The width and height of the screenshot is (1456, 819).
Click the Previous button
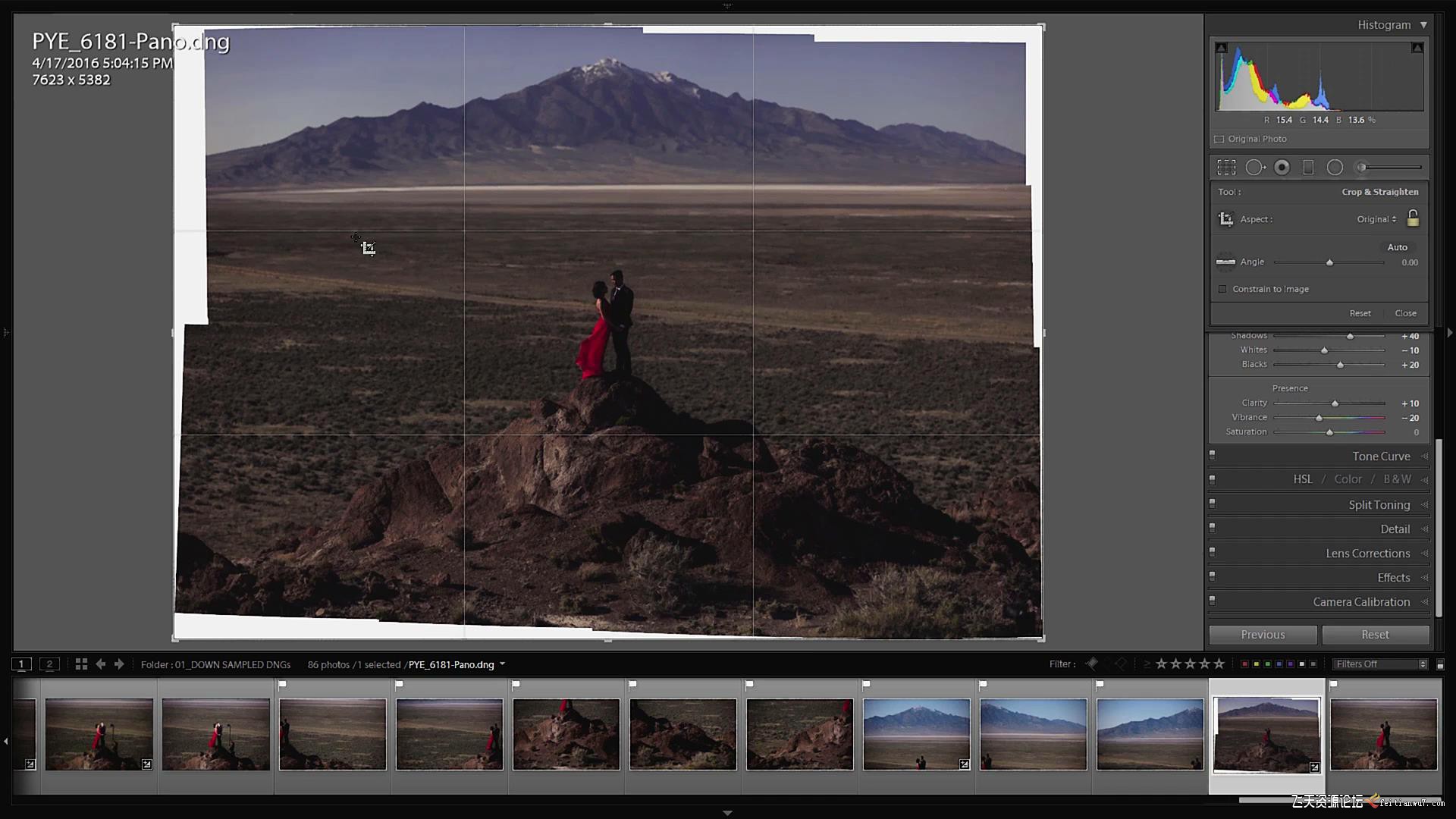pyautogui.click(x=1263, y=635)
